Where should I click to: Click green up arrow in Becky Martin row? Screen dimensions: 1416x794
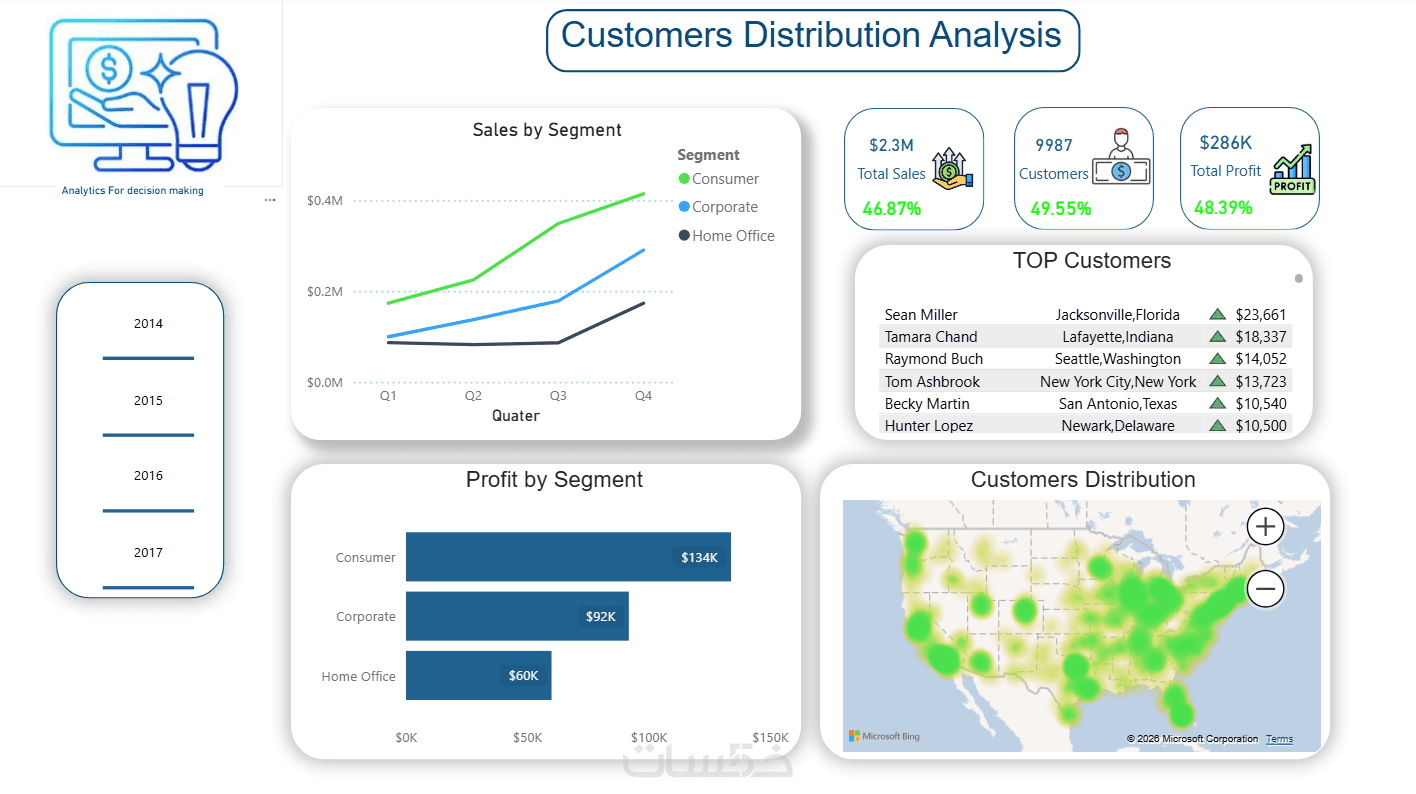pyautogui.click(x=1218, y=404)
